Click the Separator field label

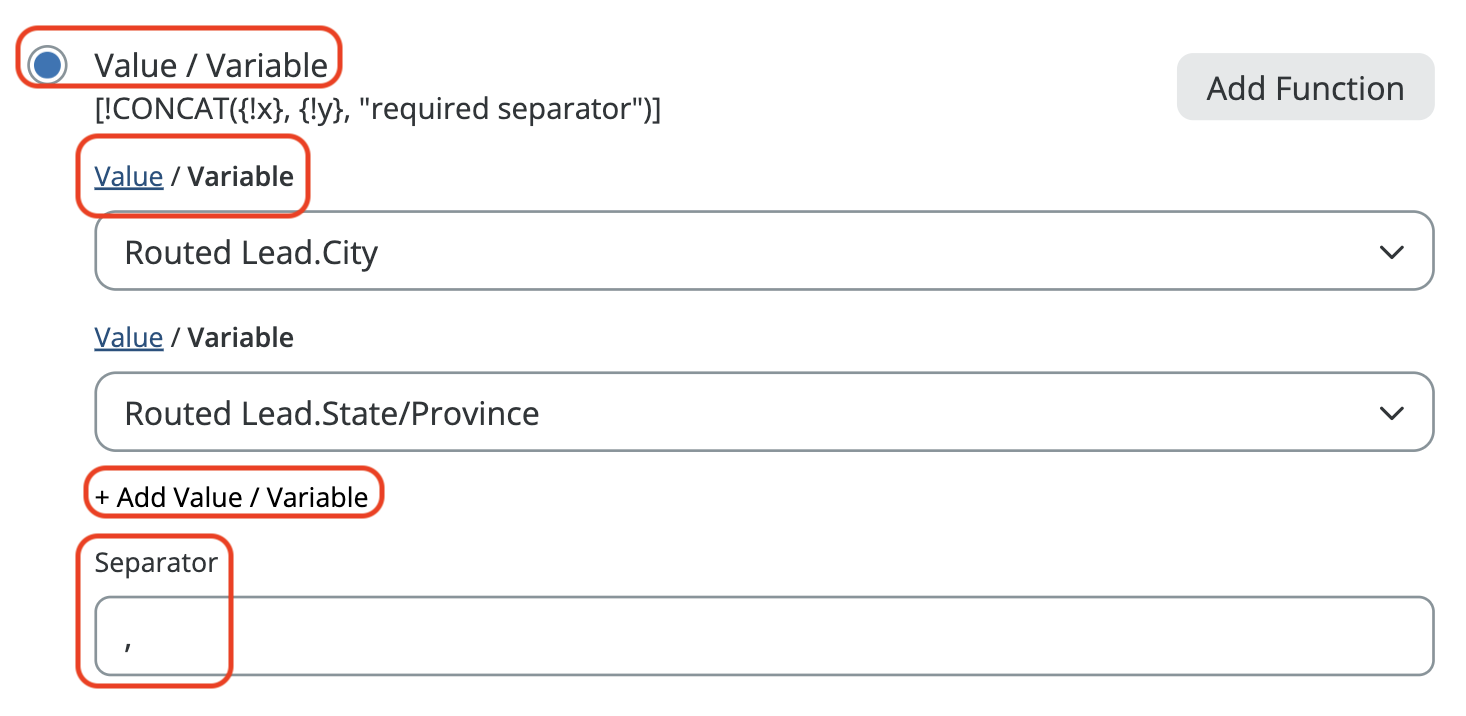coord(156,563)
